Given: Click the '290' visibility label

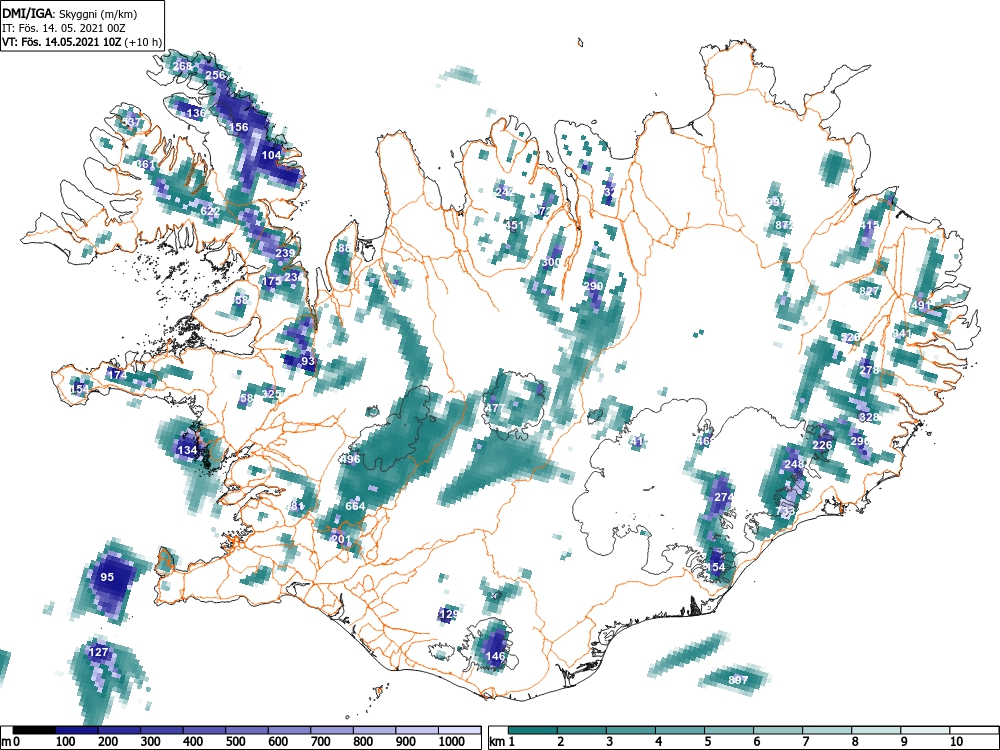Looking at the screenshot, I should click(593, 286).
